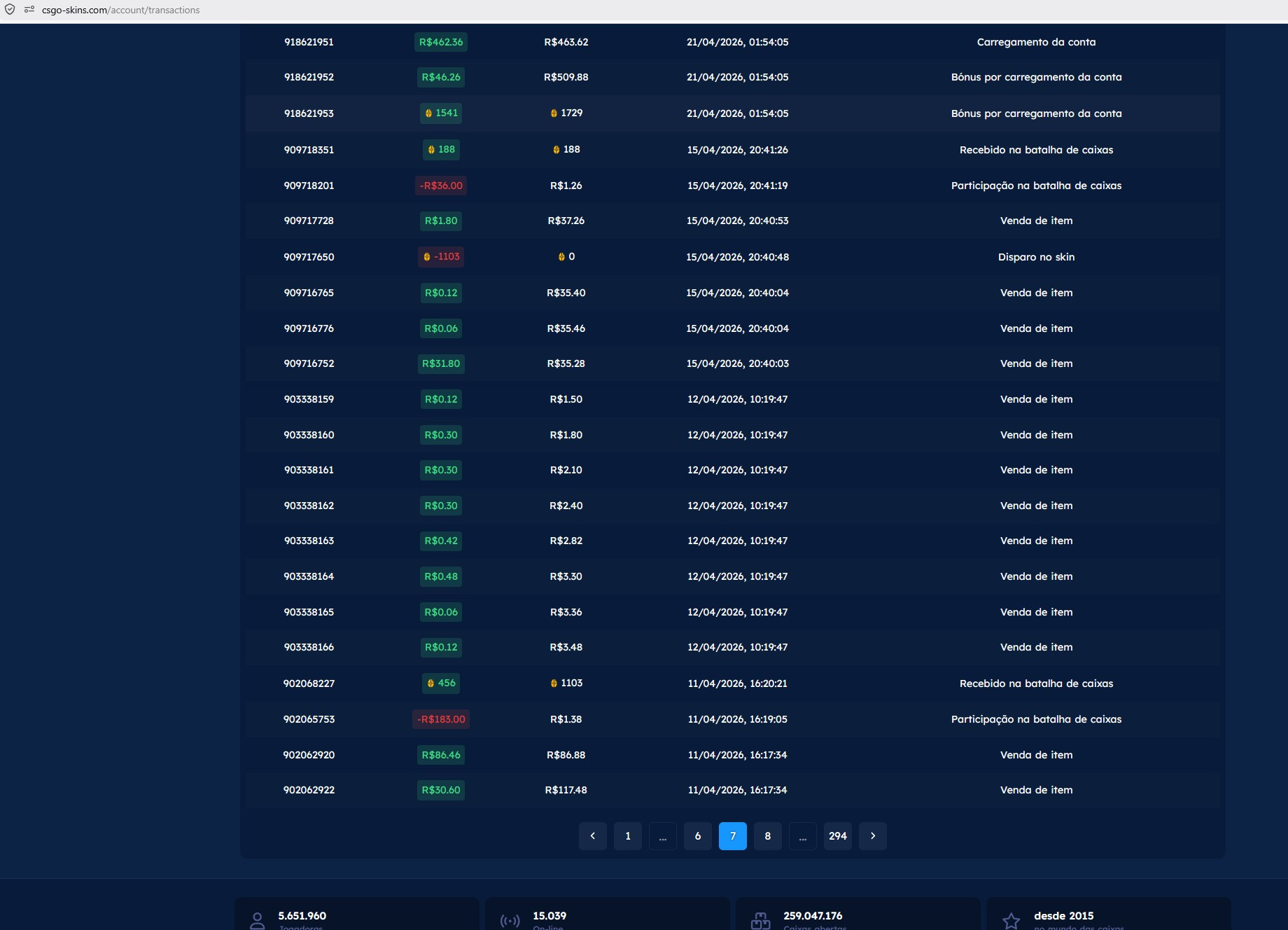
Task: Select transaction ID 903338159
Action: click(x=309, y=399)
